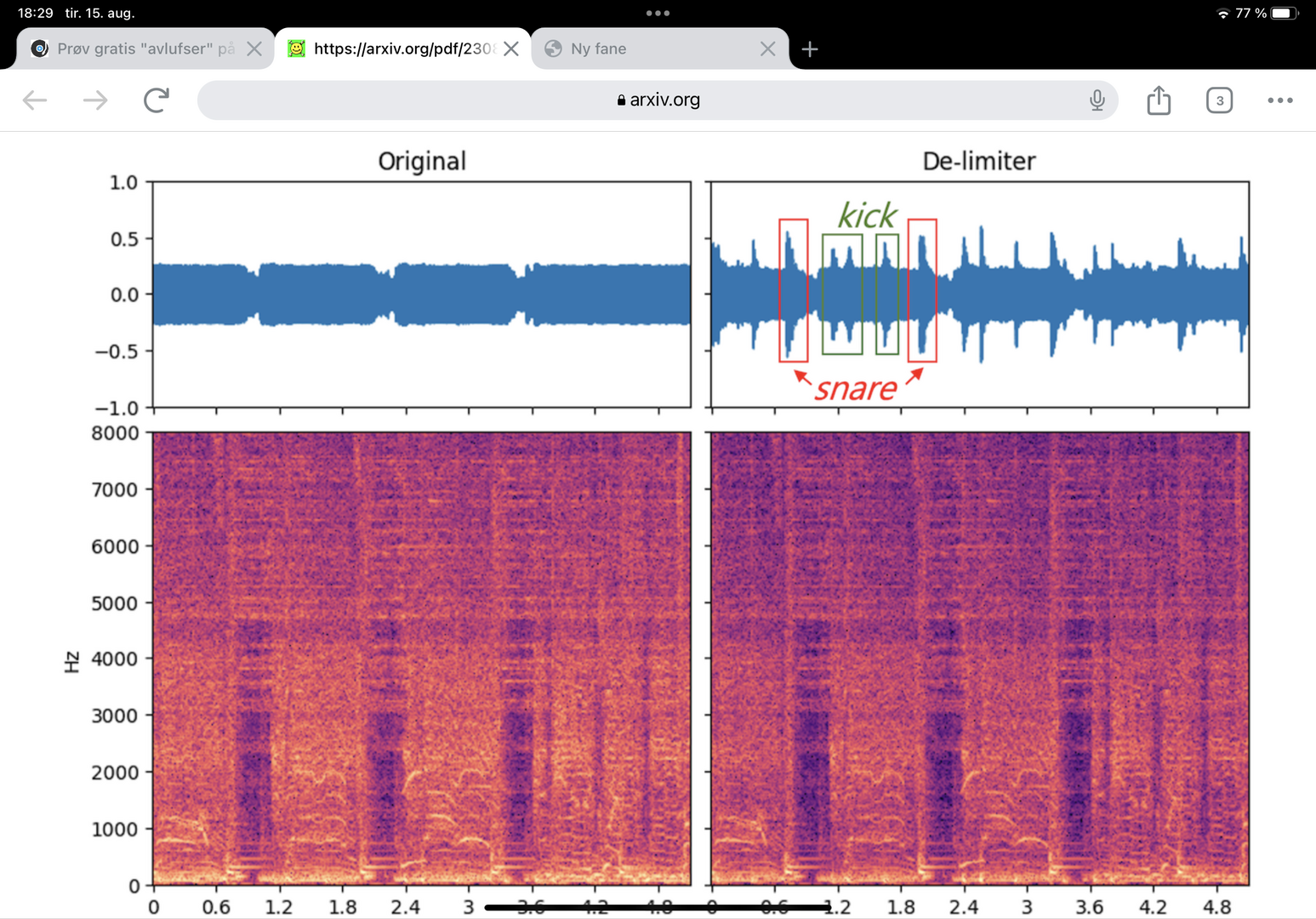
Task: Tap the red "snare" label
Action: tap(855, 389)
